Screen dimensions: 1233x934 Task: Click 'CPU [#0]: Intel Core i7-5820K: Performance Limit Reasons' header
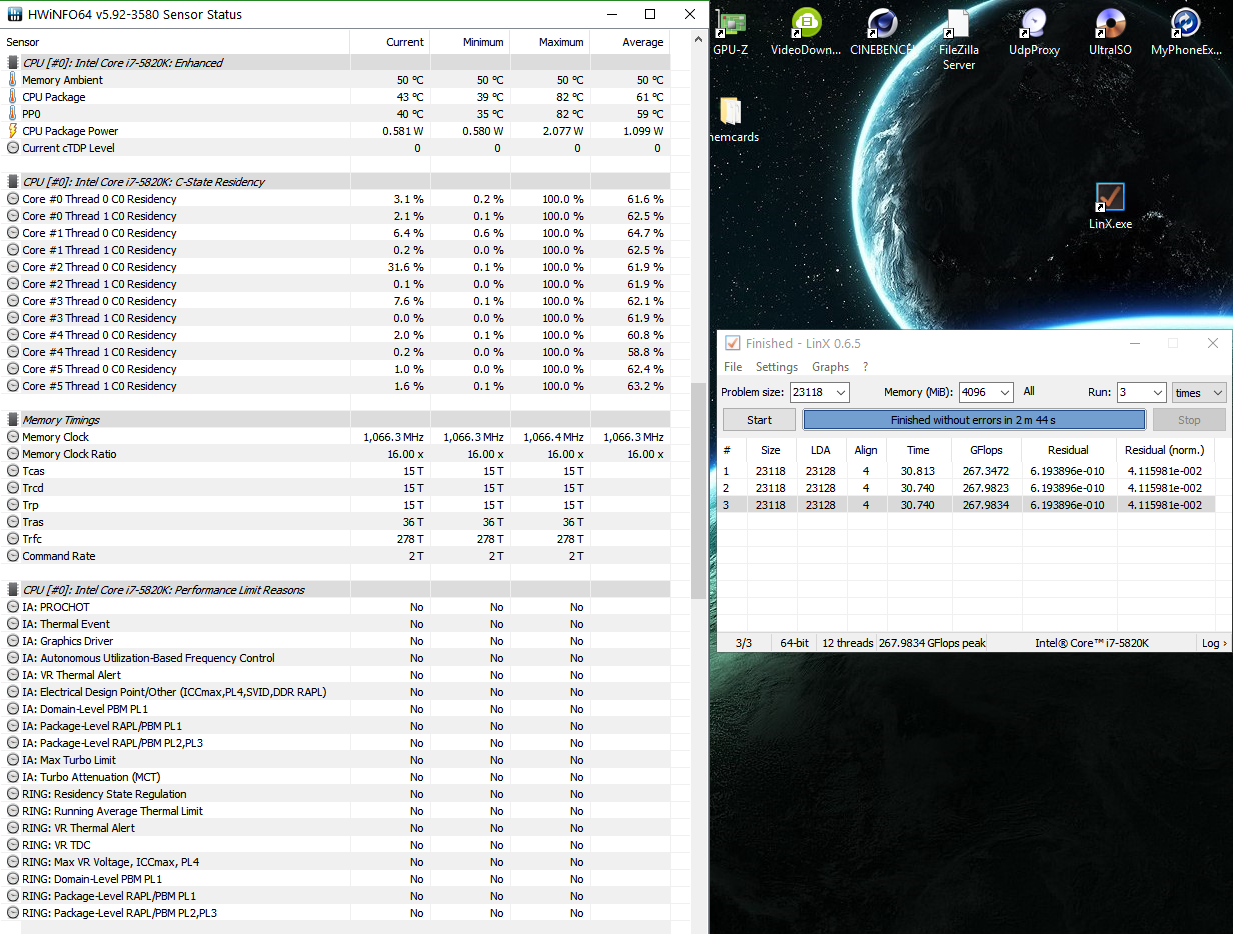(x=163, y=590)
